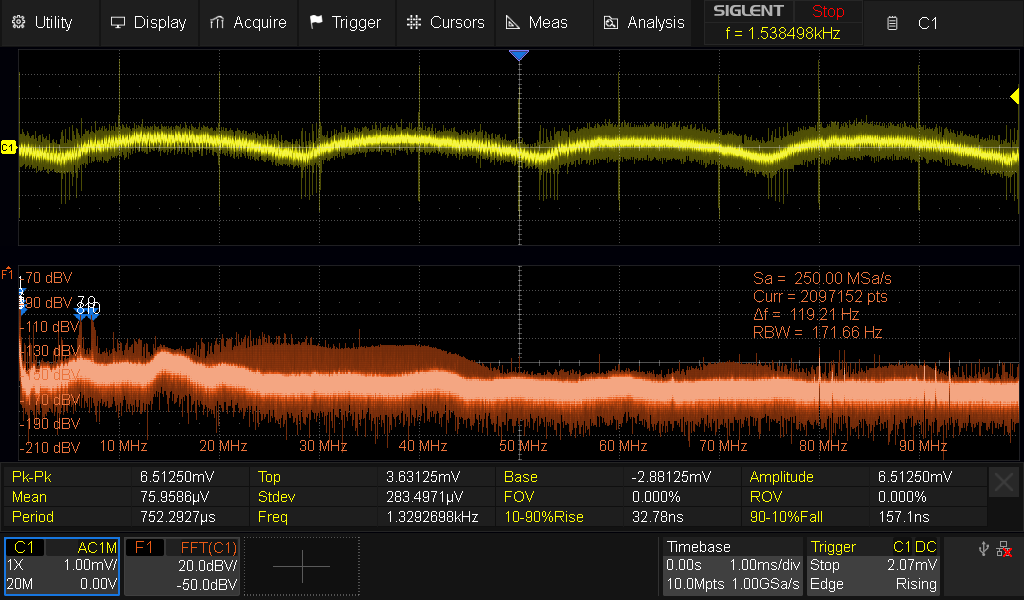Screen dimensions: 1024x600
Task: Click the blue trigger delay marker
Action: click(518, 56)
